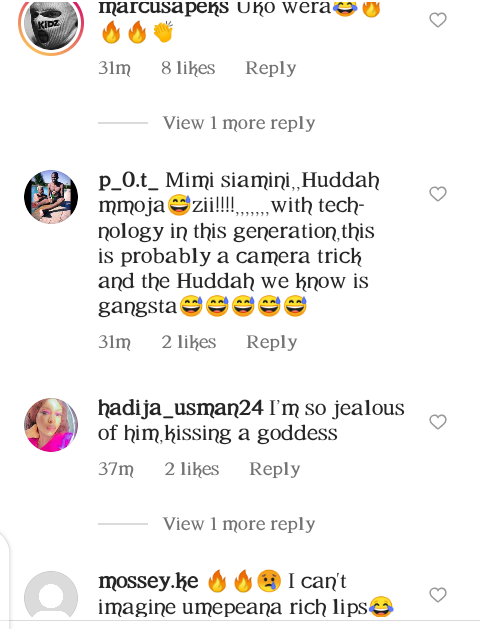Open marcusapeks username link
The image size is (480, 629).
(164, 7)
